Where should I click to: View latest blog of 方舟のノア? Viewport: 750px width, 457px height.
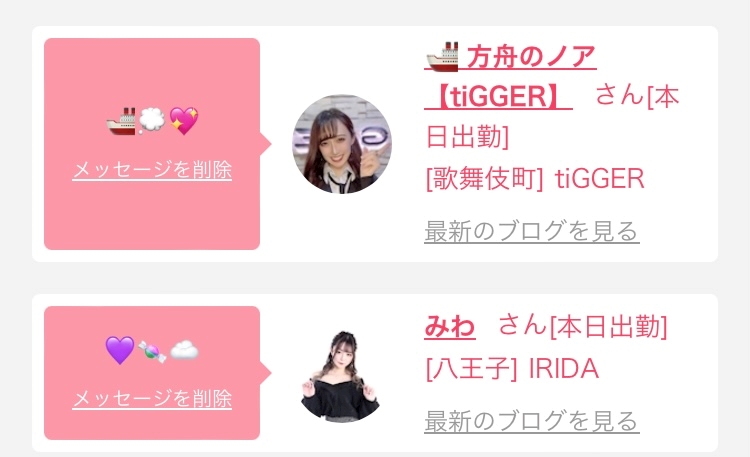click(532, 232)
